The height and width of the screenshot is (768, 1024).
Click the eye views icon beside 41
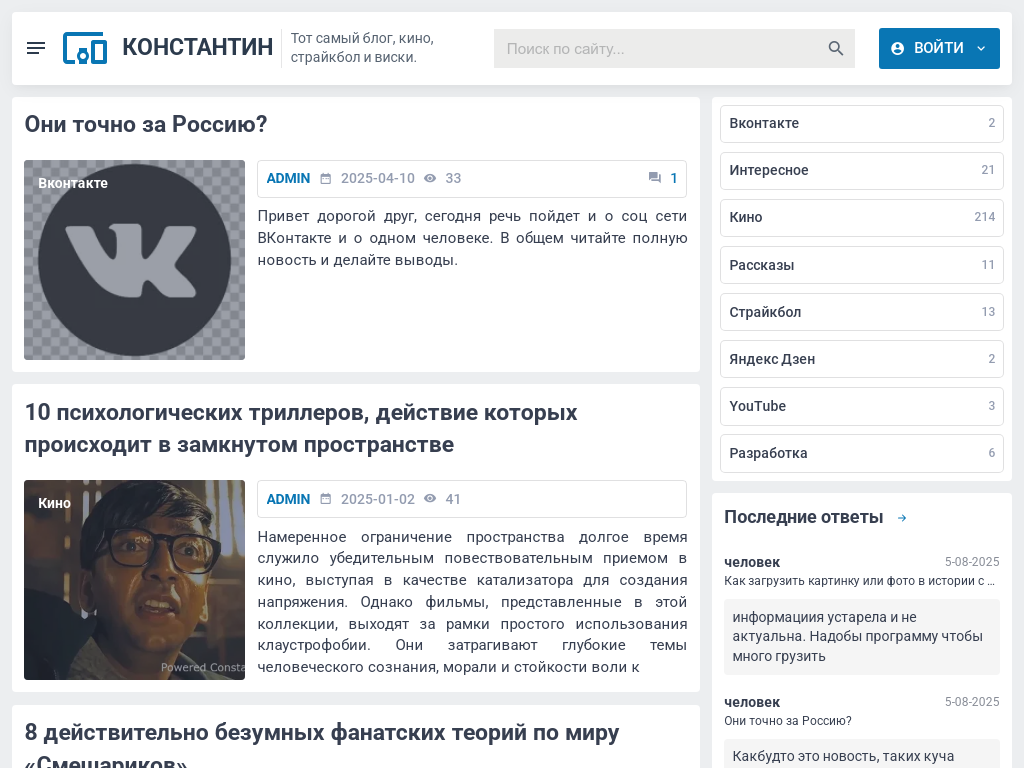point(430,499)
